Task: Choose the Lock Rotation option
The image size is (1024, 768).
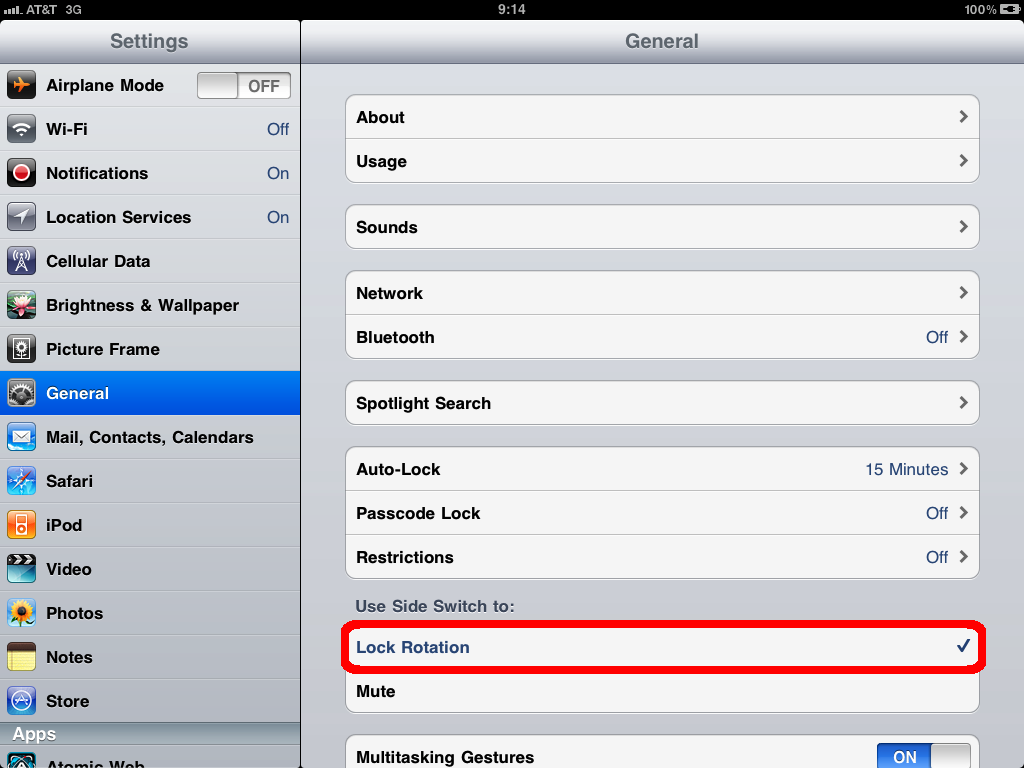Action: pyautogui.click(x=662, y=647)
